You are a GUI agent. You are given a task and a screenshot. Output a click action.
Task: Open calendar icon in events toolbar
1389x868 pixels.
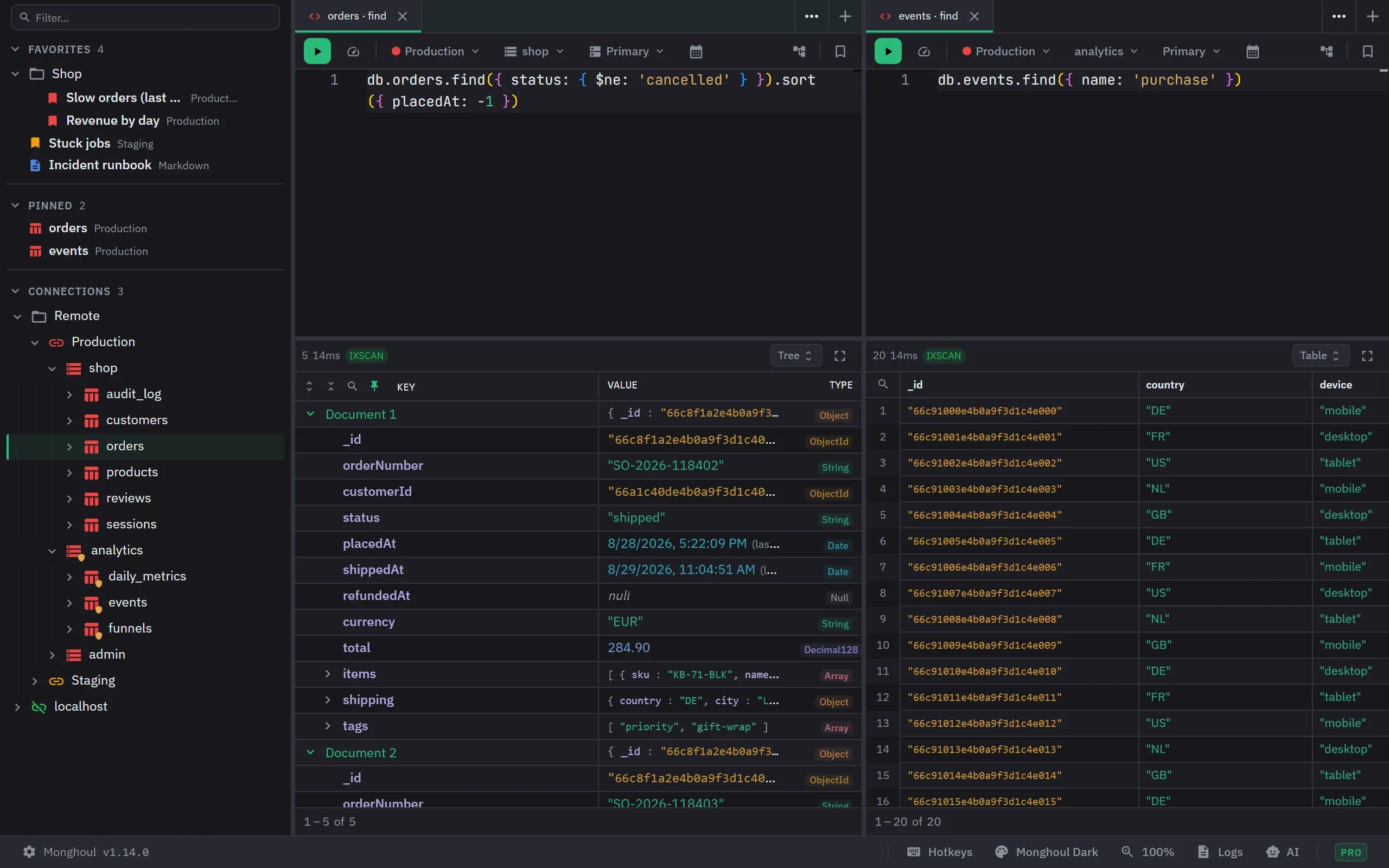(x=1252, y=52)
